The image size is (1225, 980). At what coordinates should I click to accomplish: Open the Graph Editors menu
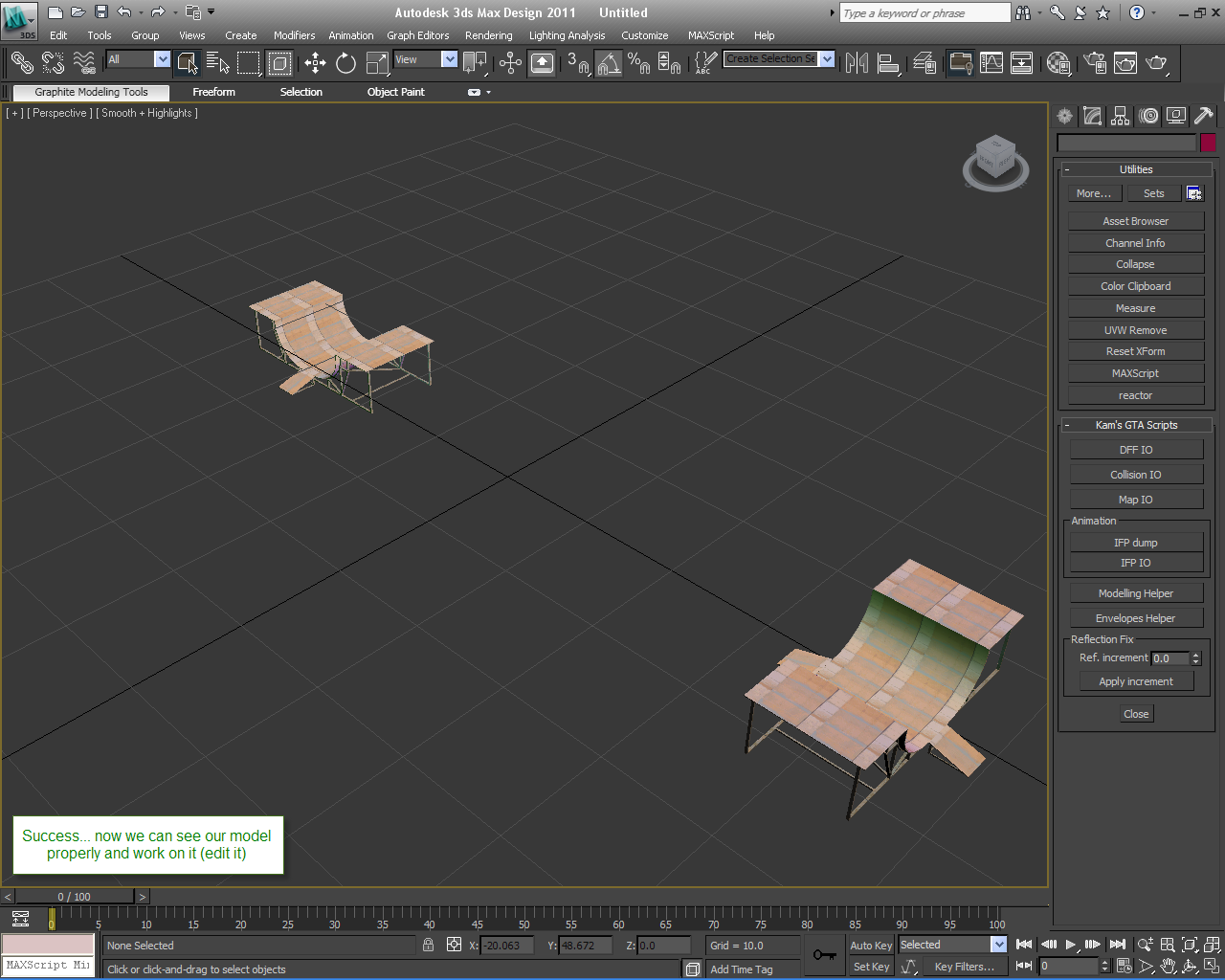point(417,35)
